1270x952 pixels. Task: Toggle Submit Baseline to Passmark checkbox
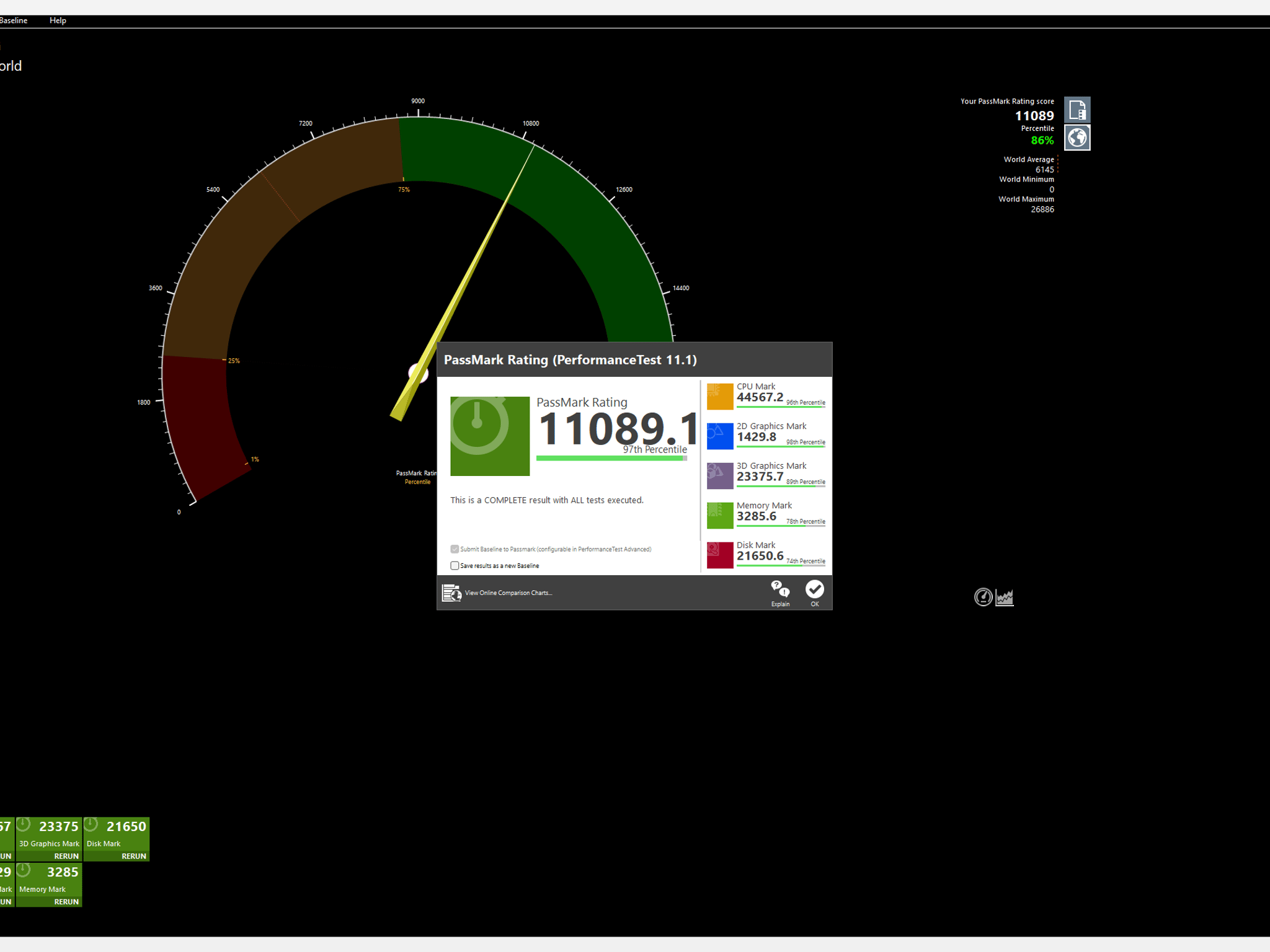(455, 549)
